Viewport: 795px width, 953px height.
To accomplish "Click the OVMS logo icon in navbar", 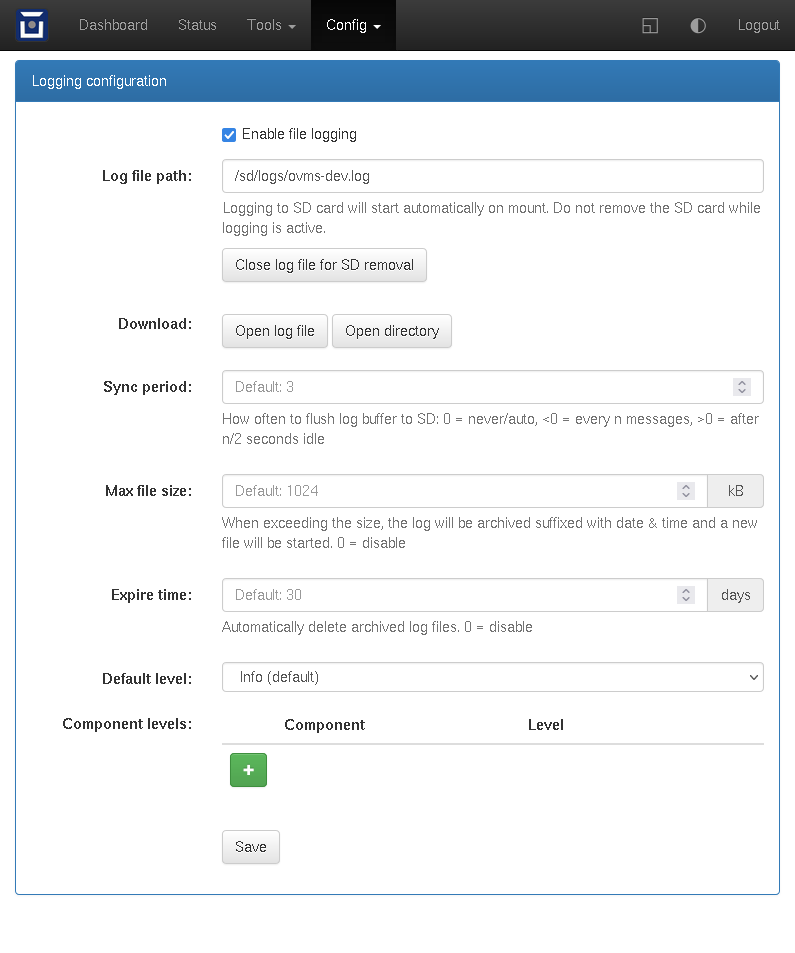I will (x=32, y=25).
